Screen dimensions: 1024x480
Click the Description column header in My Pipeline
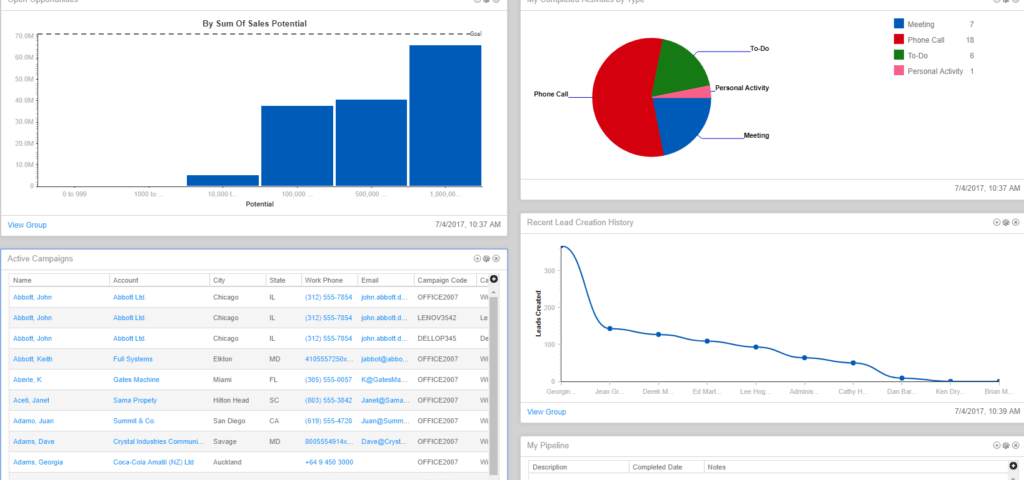coord(579,467)
